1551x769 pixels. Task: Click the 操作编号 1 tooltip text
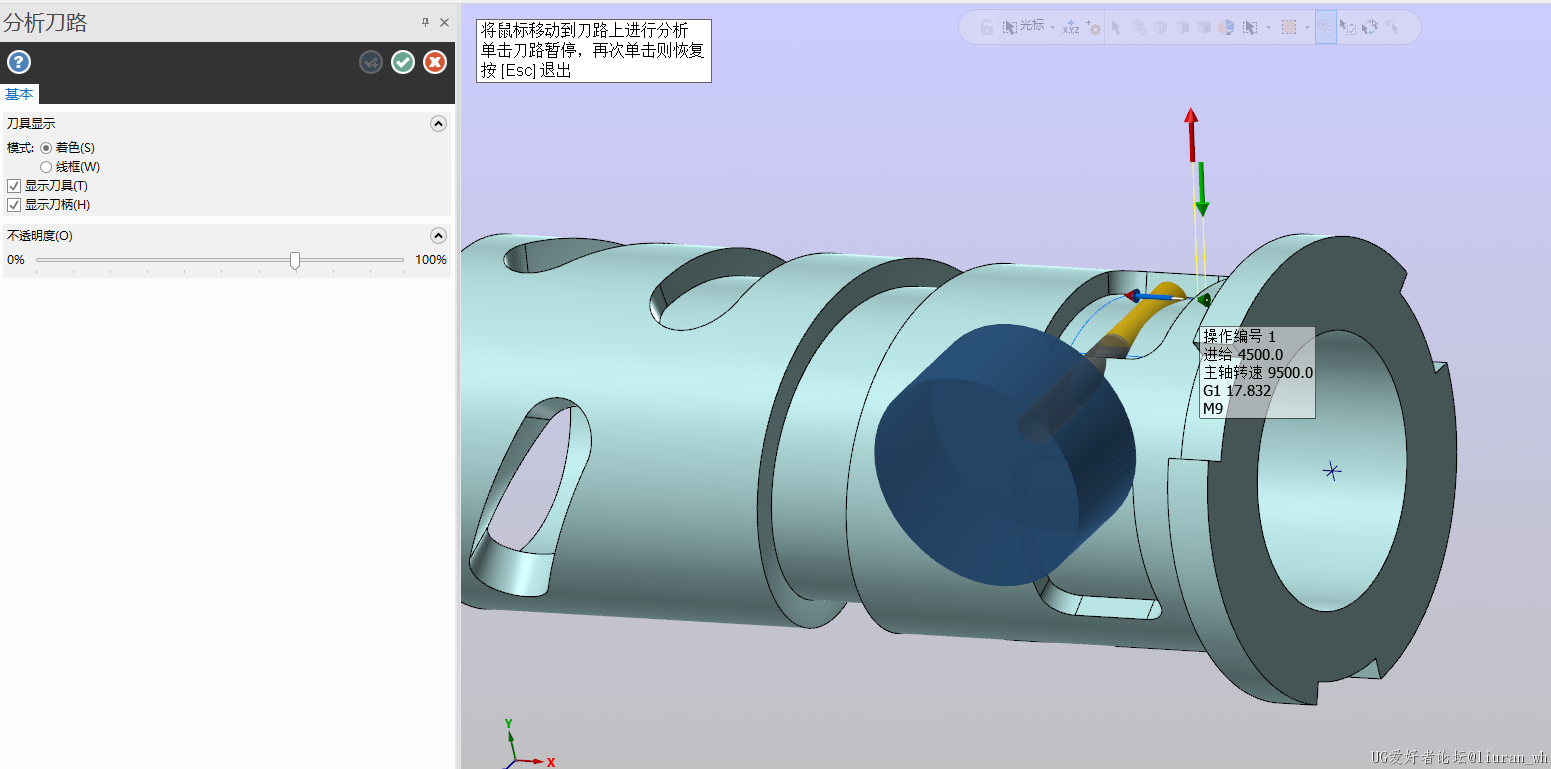1239,336
